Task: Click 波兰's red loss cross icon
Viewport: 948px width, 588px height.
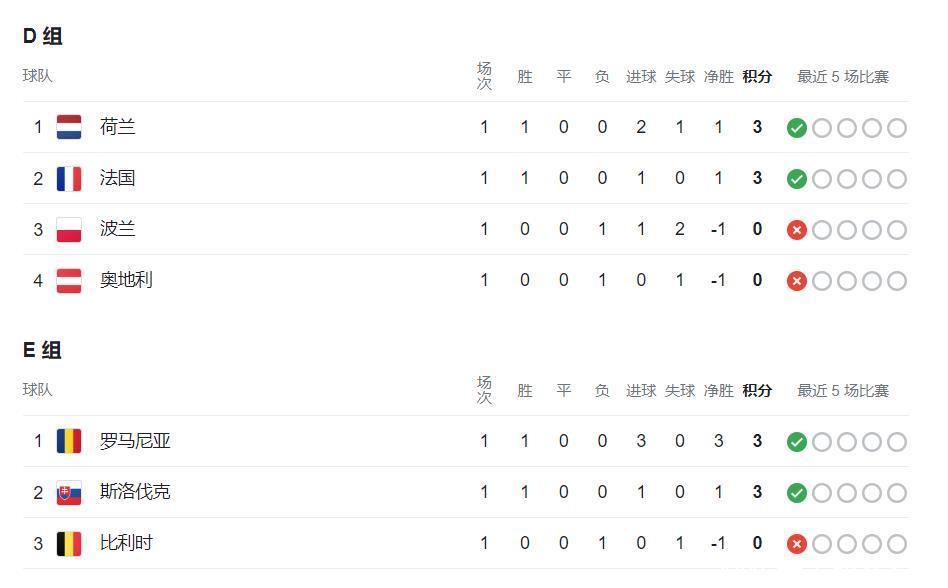Action: coord(797,230)
